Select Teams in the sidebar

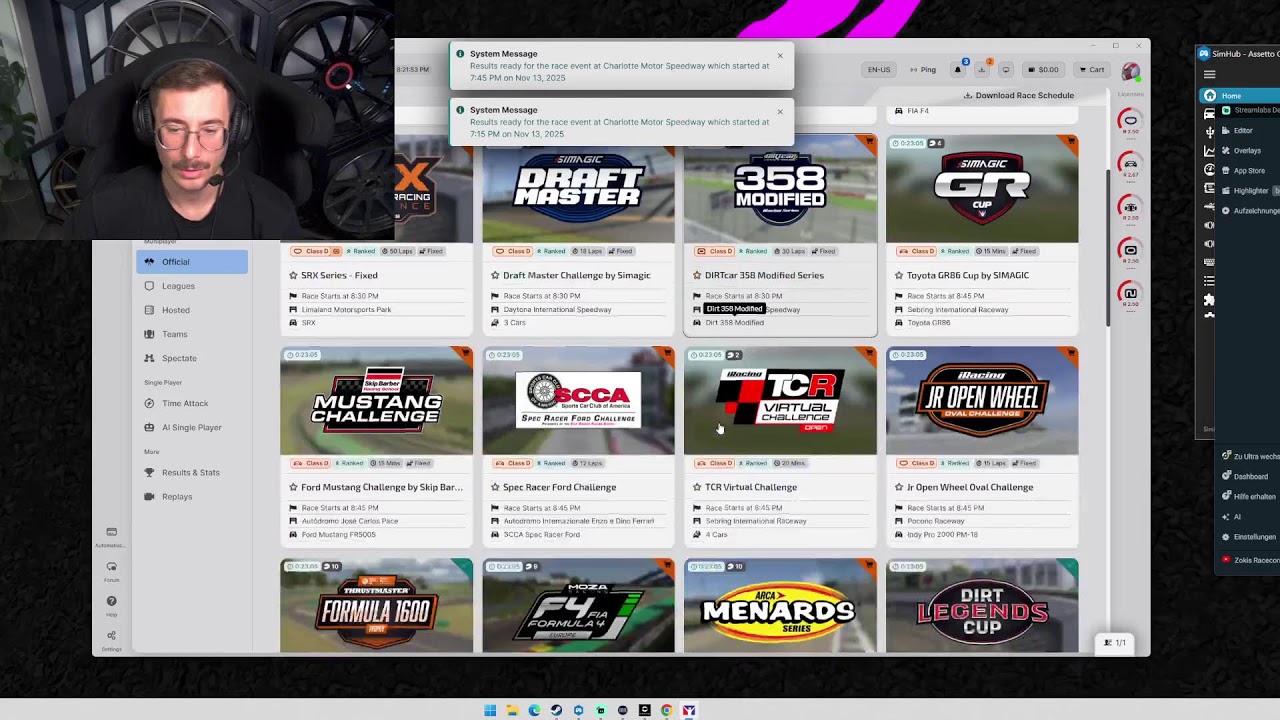[x=192, y=334]
